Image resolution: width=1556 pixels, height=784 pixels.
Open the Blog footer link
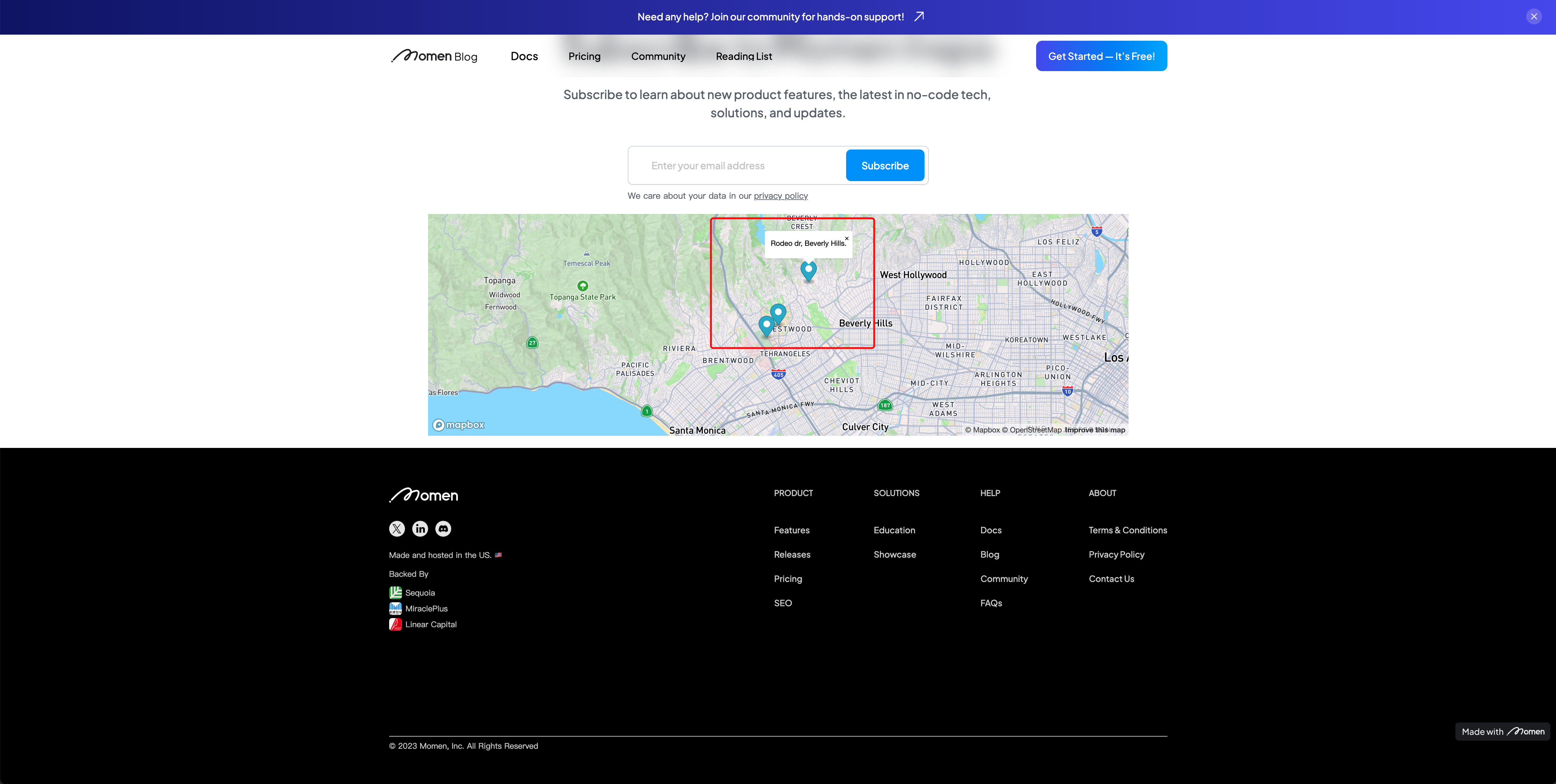pyautogui.click(x=989, y=555)
